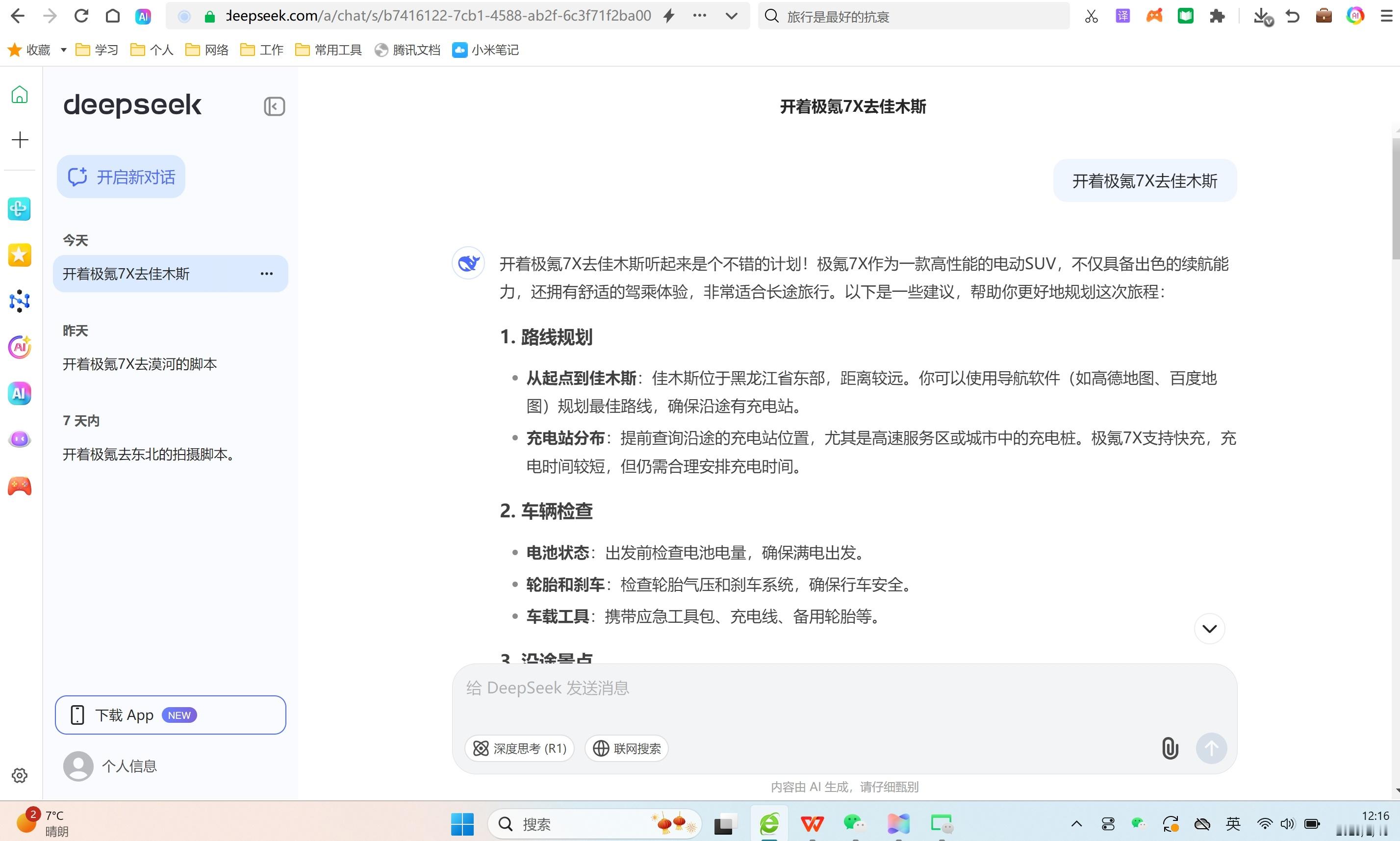
Task: Show hidden system tray icons
Action: (1077, 824)
